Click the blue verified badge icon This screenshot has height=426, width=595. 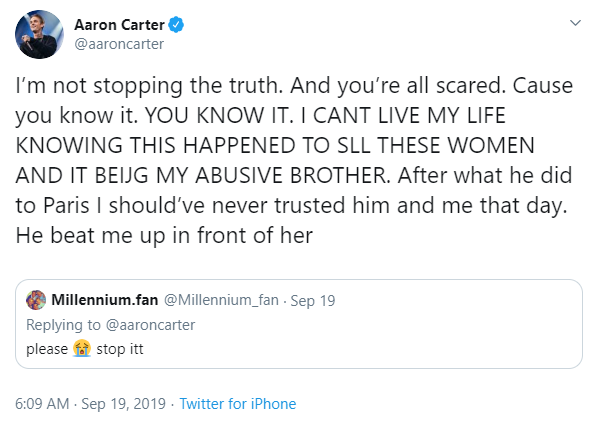pos(176,25)
